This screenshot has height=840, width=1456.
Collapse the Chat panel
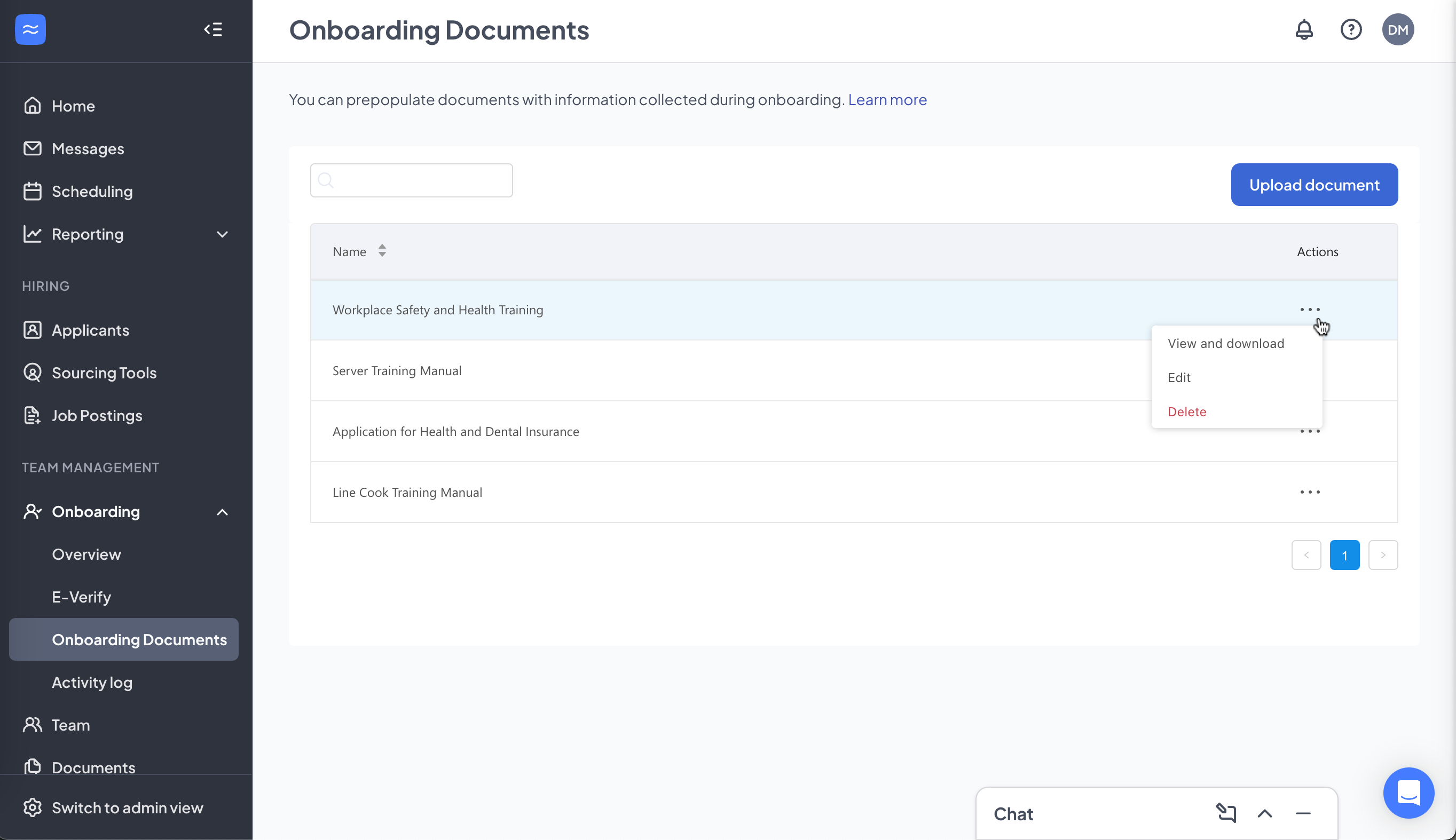click(1302, 813)
